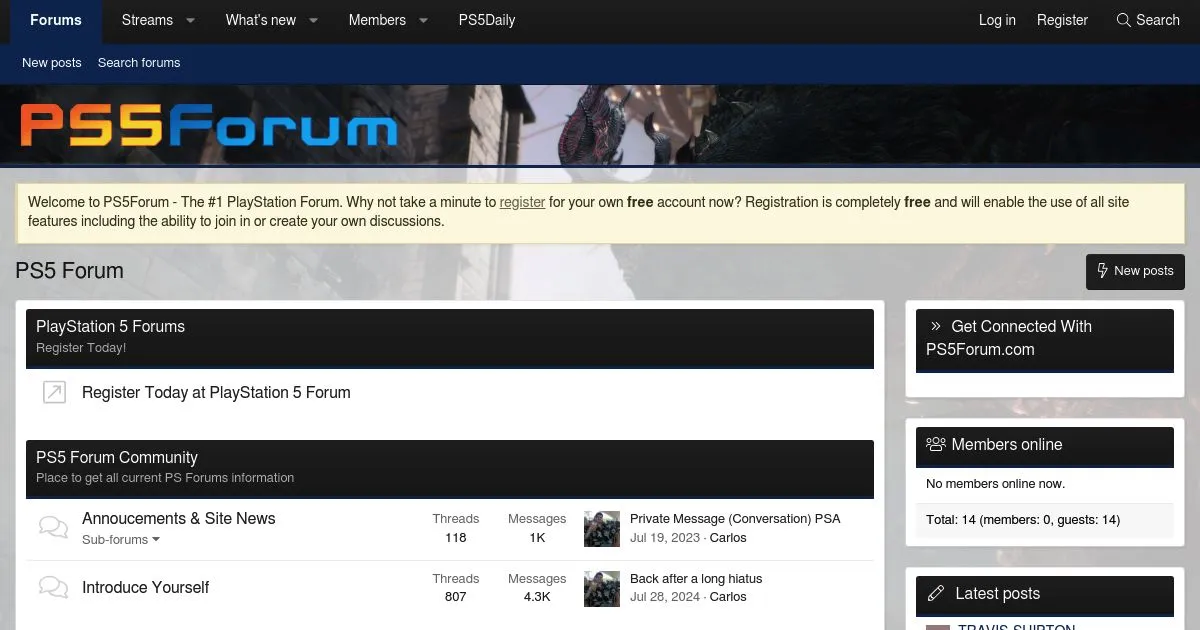Follow the register link in the welcome notice
The width and height of the screenshot is (1200, 630).
tap(522, 202)
